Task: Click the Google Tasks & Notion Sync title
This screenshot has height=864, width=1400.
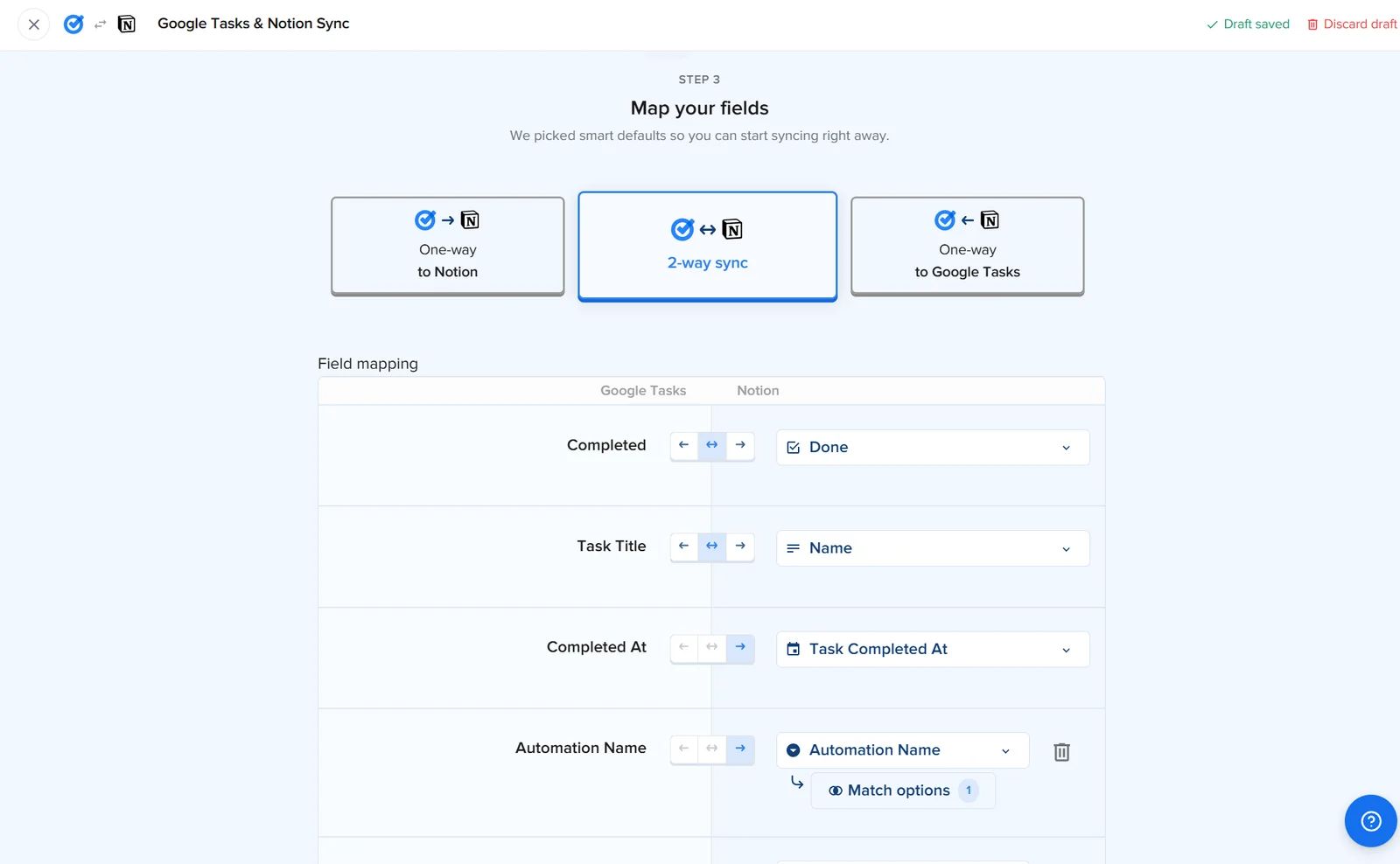Action: pos(253,24)
